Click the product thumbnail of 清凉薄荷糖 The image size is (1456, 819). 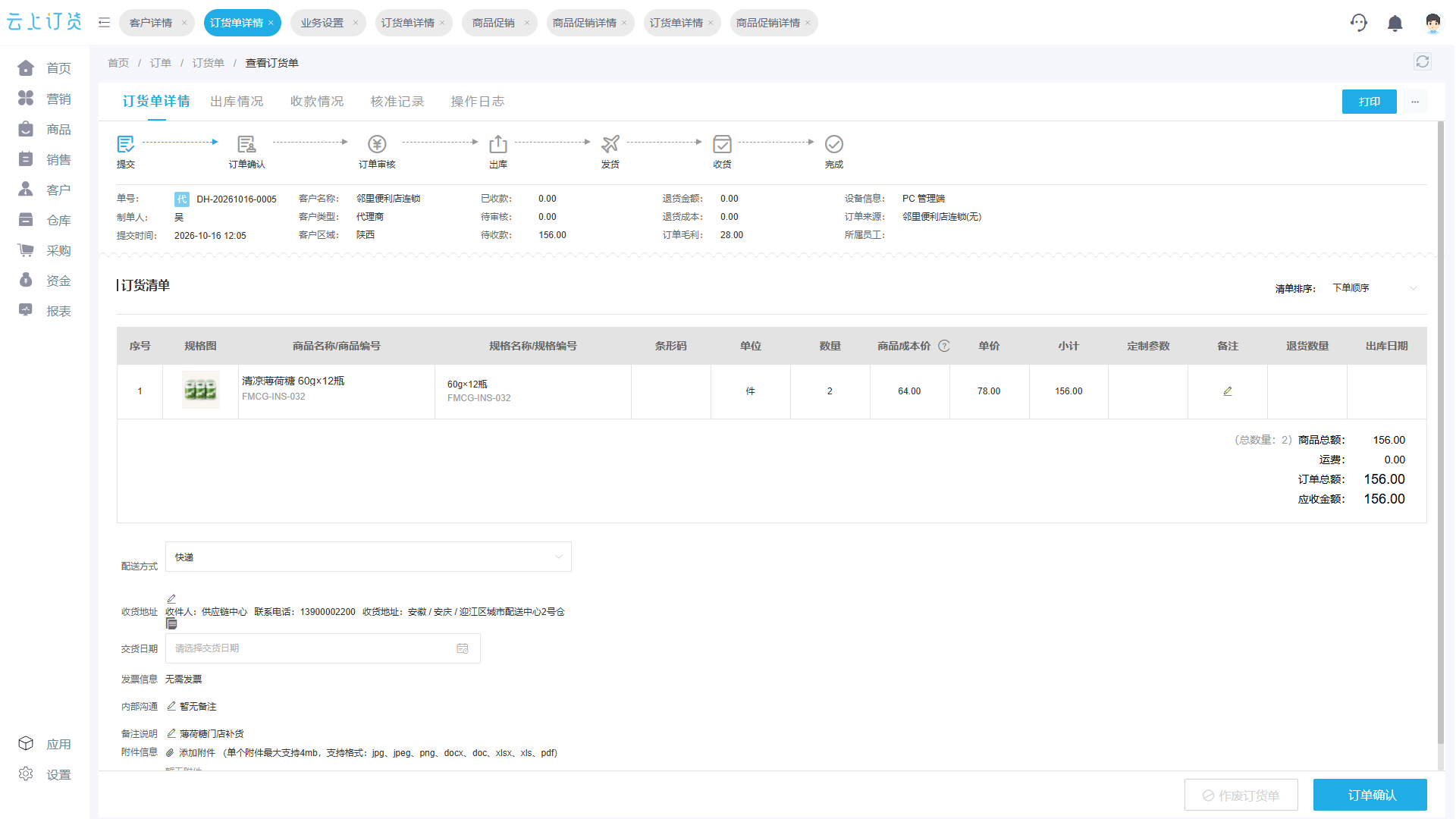[x=201, y=391]
